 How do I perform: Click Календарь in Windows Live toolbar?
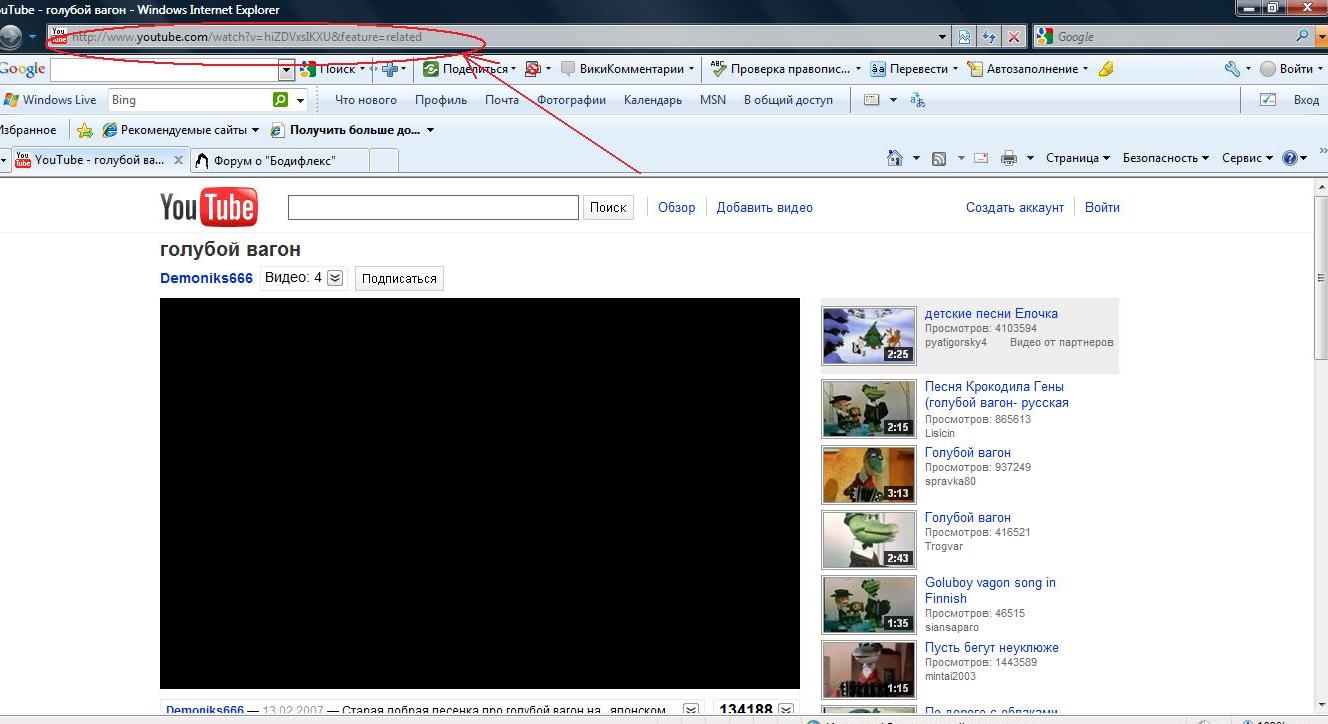point(653,100)
